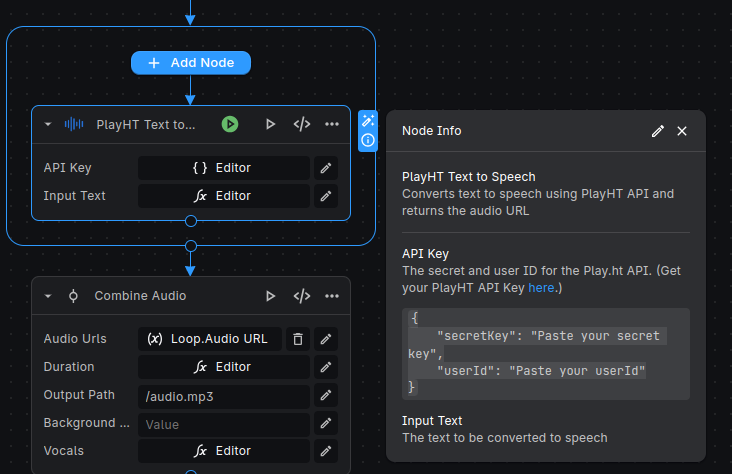Click the Output Path input field
Screen dimensions: 732x474
pyautogui.click(x=223, y=396)
